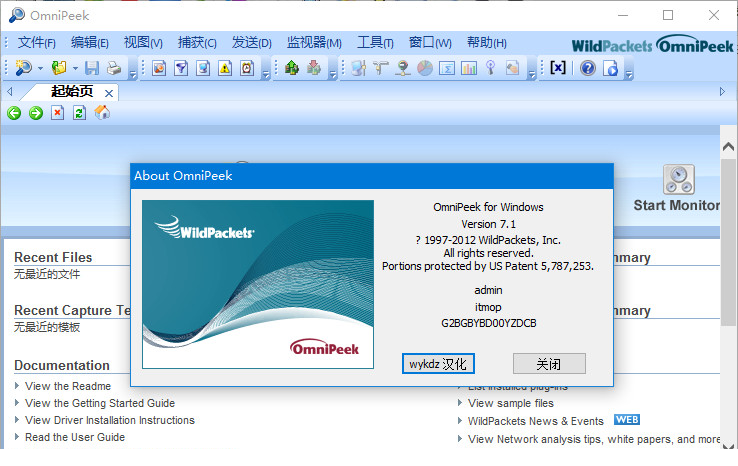Screen dimensions: 738x466
Task: Open the 帮助(H) menu
Action: 487,43
